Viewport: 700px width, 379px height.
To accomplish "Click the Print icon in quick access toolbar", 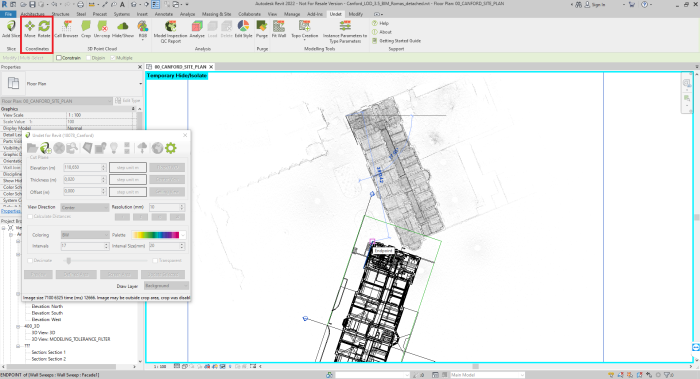I will 80,4.
